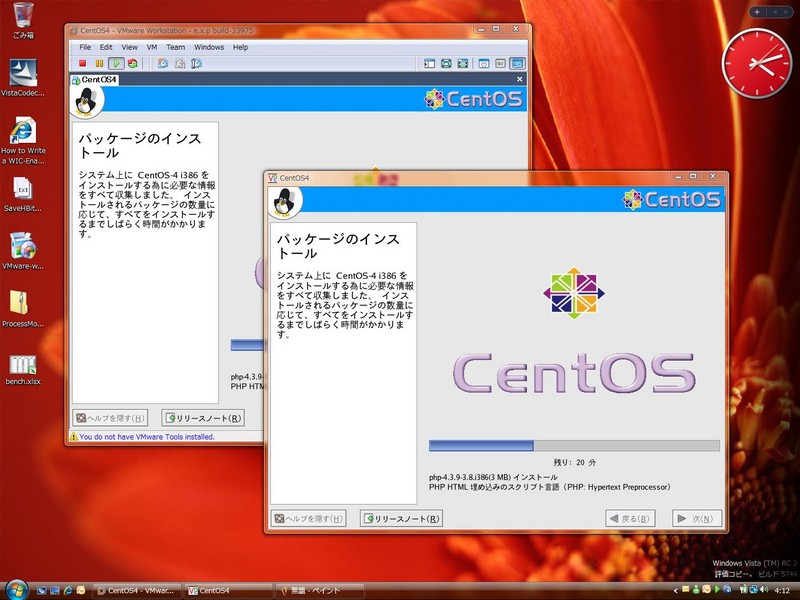Viewport: 800px width, 600px height.
Task: Select the Console view icon in VMware toolbar
Action: click(517, 63)
